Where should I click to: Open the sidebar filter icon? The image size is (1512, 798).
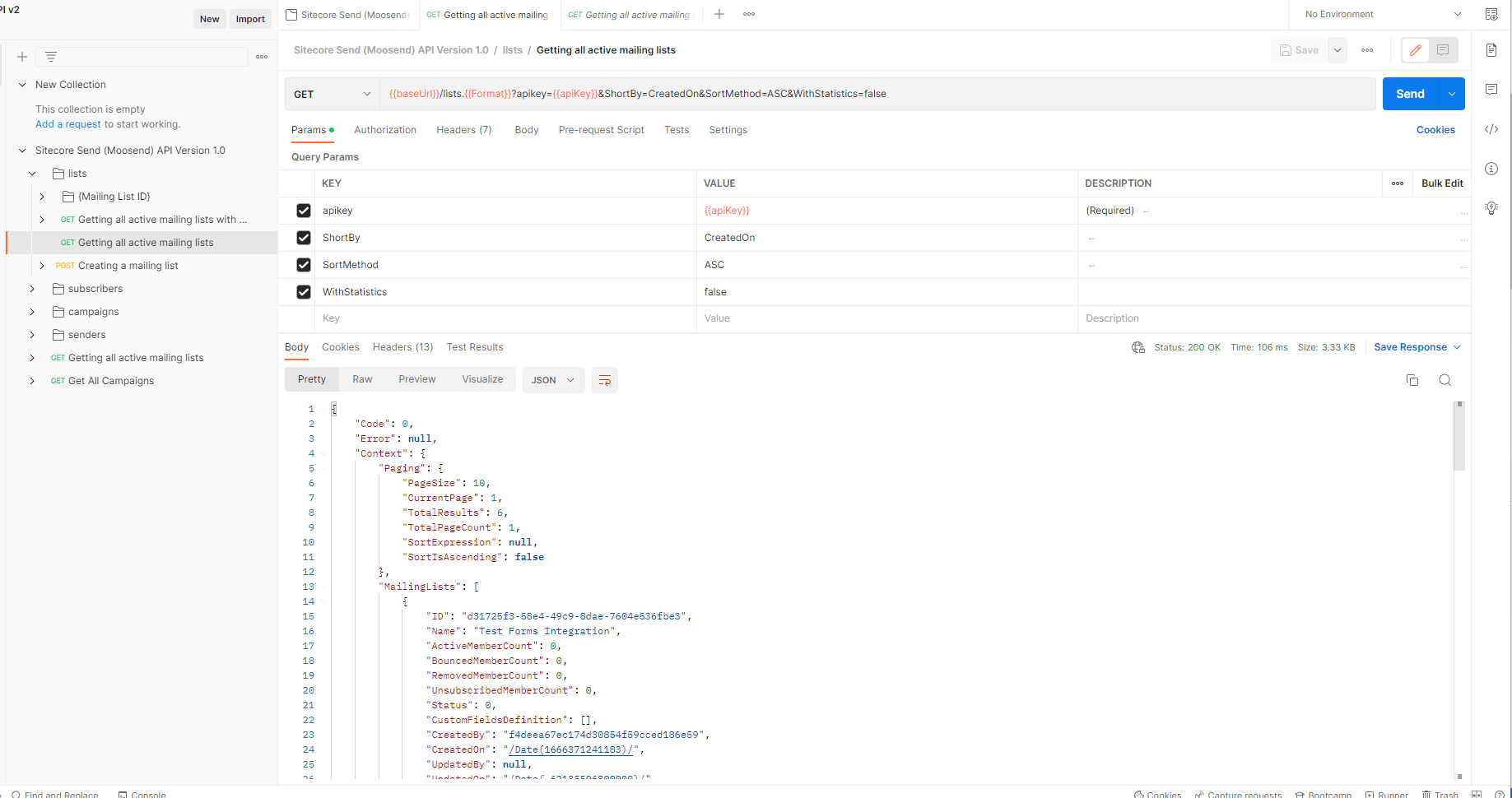[x=50, y=57]
